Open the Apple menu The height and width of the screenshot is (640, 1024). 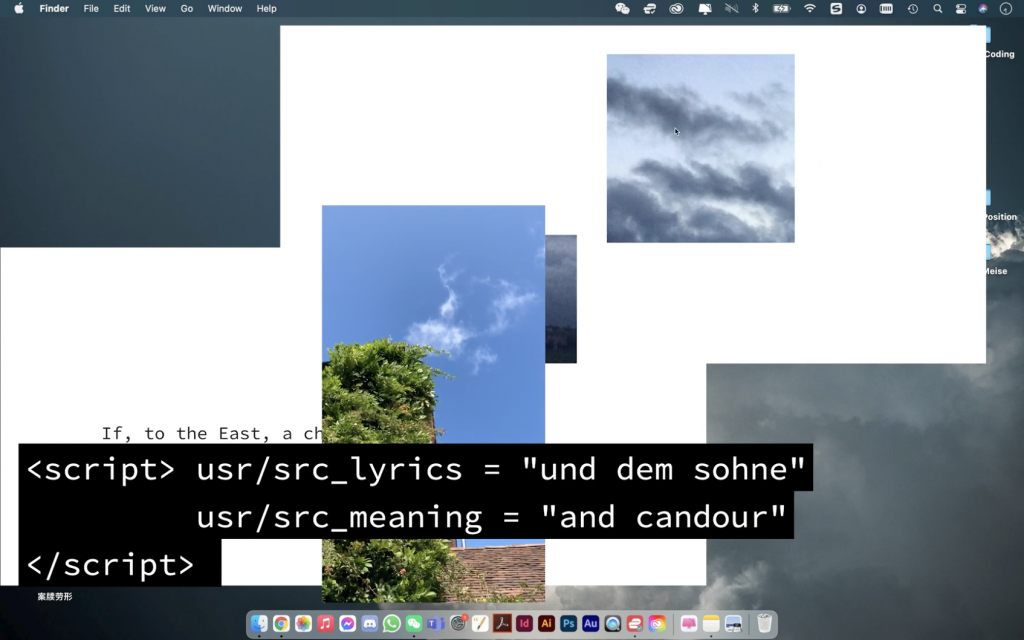pos(19,8)
